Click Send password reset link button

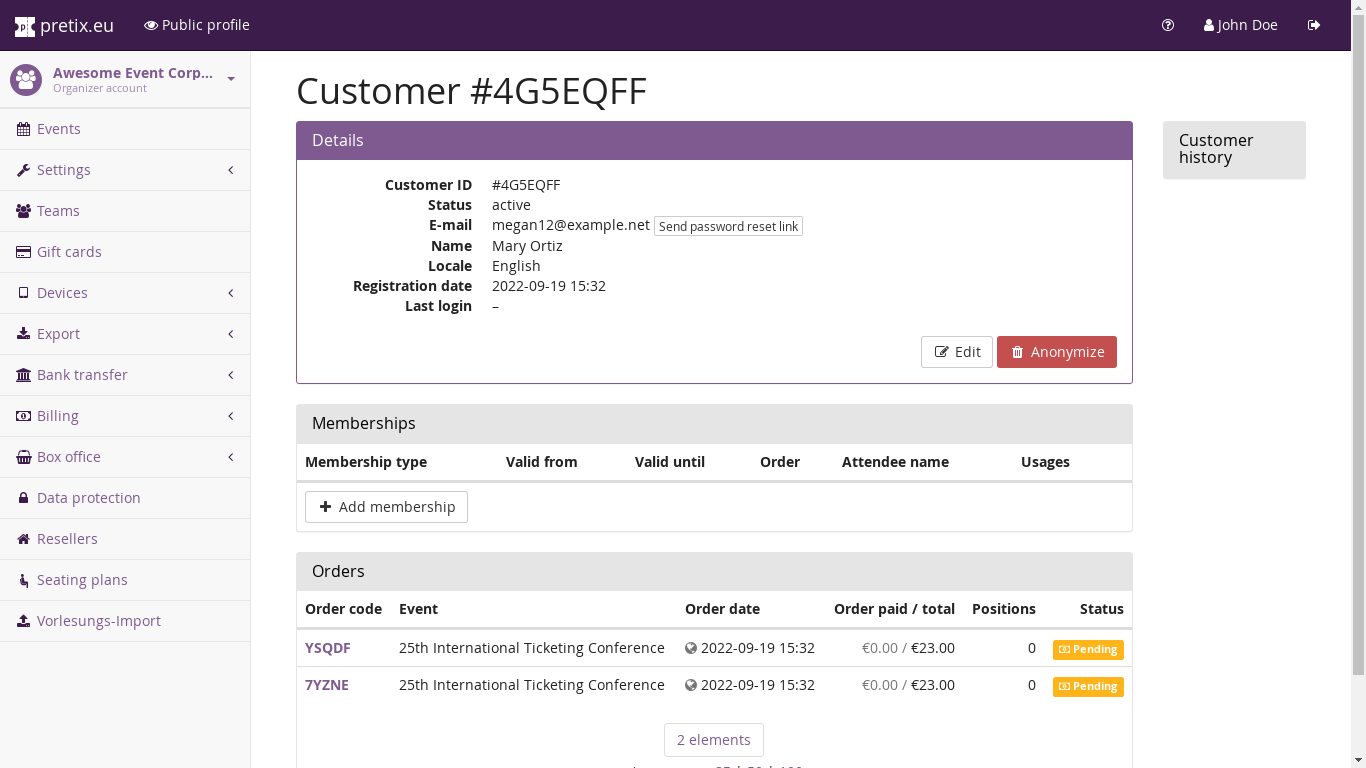click(728, 226)
